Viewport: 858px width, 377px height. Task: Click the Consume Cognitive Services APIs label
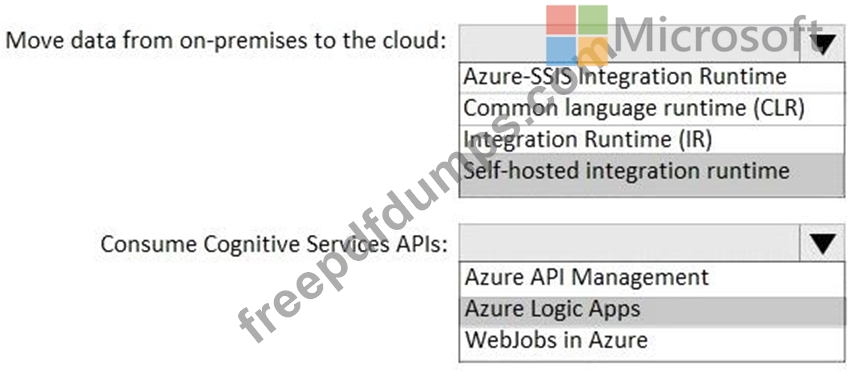click(x=274, y=244)
